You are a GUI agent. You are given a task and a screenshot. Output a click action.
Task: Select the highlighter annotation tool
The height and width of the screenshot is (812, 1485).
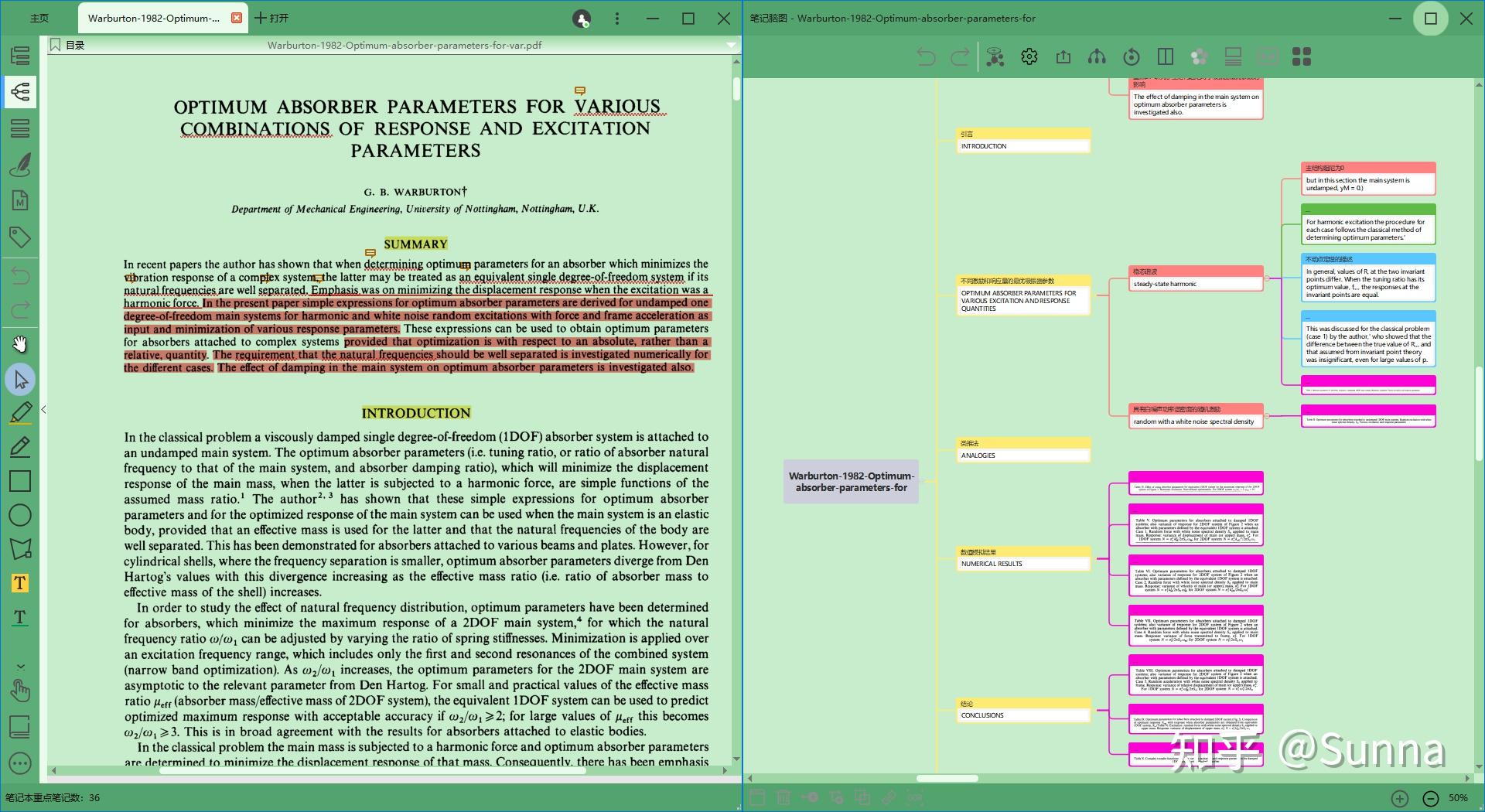(x=21, y=411)
